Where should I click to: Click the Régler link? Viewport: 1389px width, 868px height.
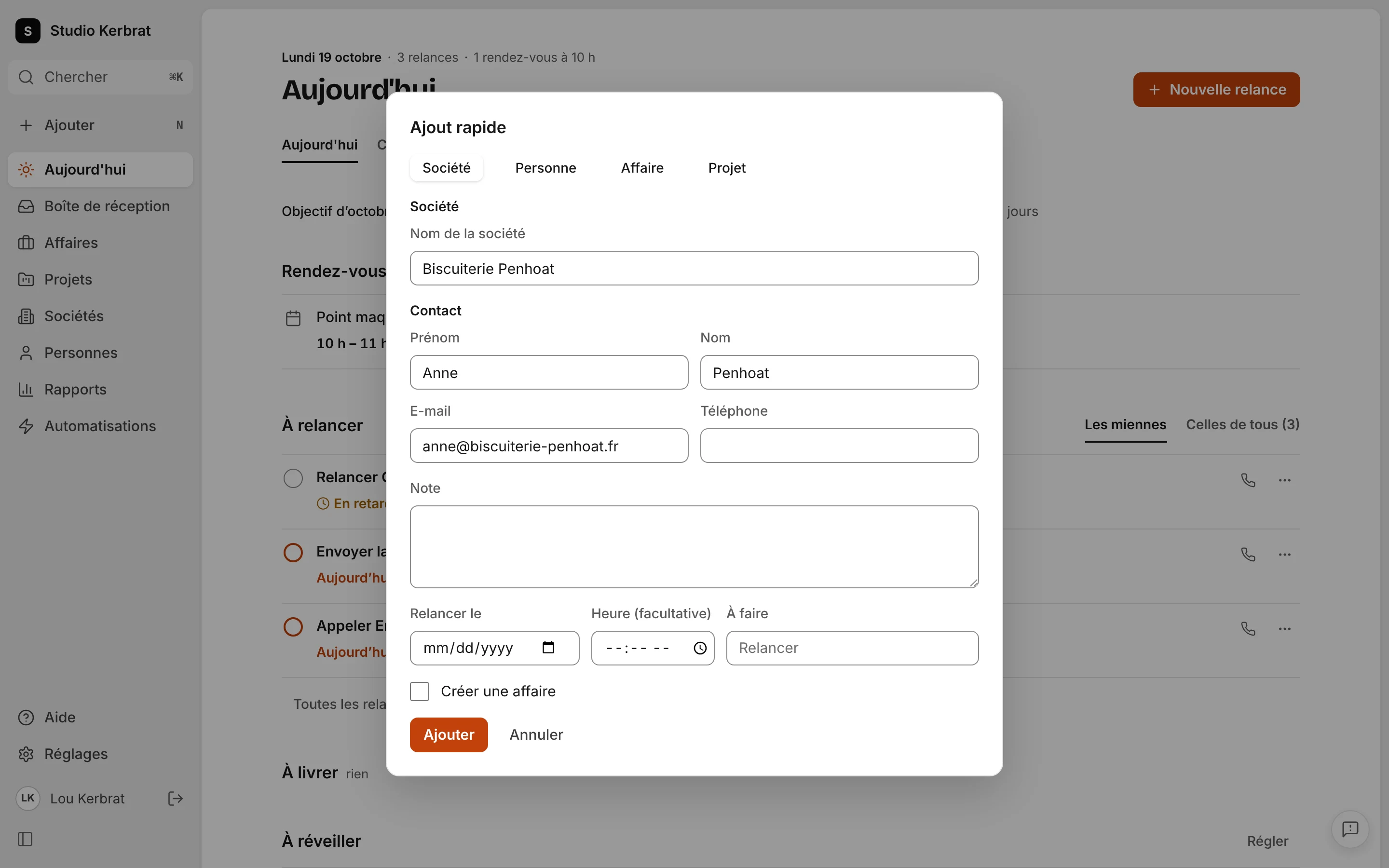[1267, 841]
